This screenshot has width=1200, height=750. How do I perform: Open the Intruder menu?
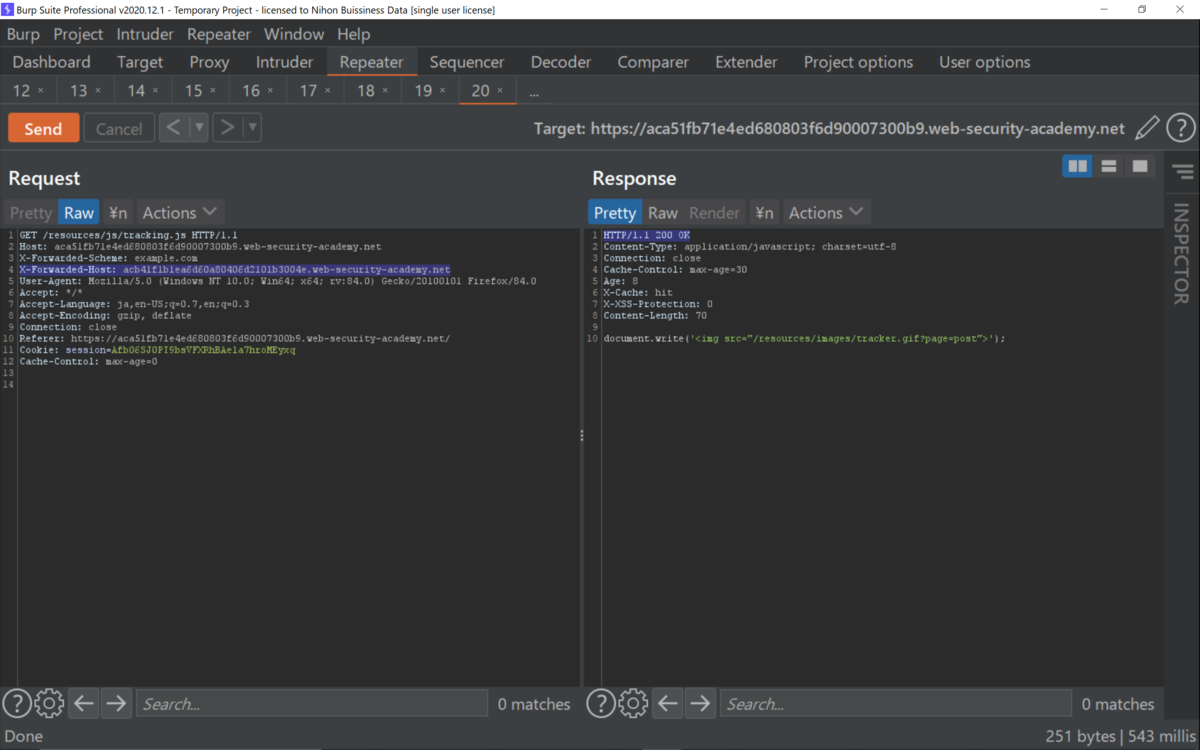145,34
